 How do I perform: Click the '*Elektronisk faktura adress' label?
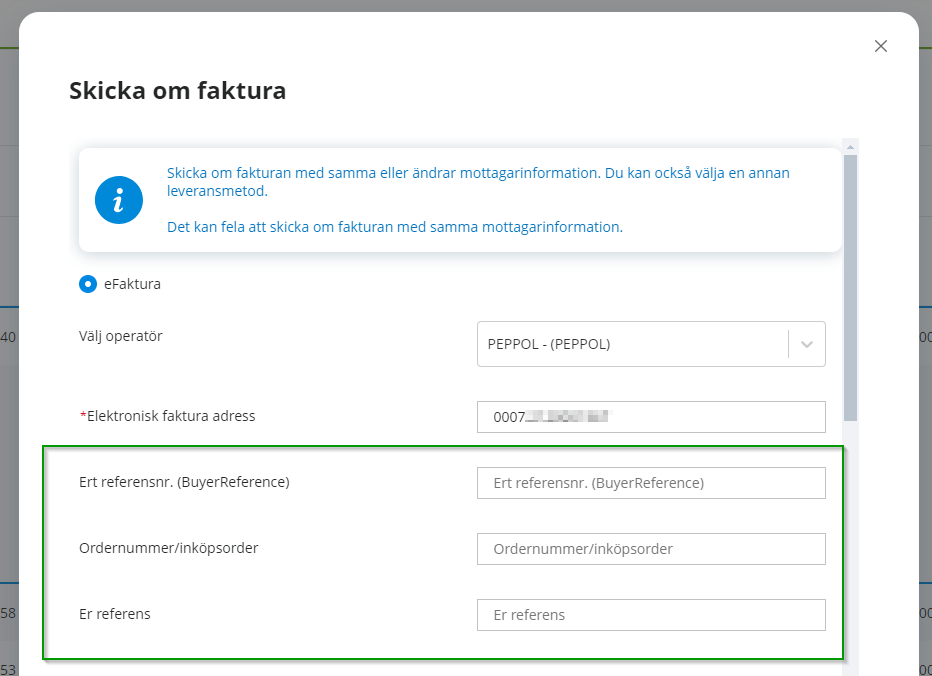point(168,416)
